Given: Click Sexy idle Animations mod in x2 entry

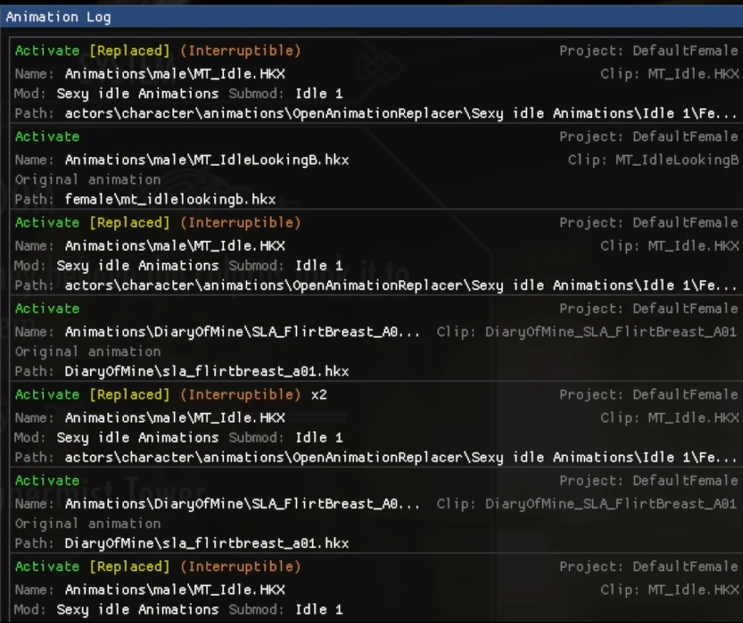Looking at the screenshot, I should (x=137, y=437).
